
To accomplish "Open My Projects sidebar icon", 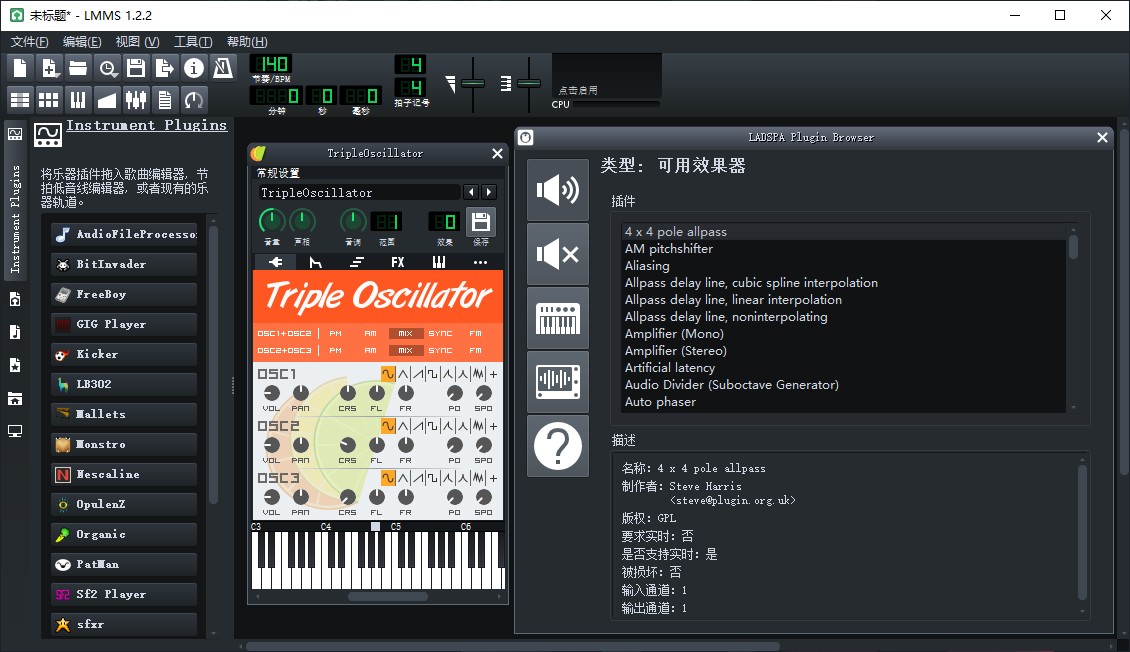I will click(x=14, y=299).
